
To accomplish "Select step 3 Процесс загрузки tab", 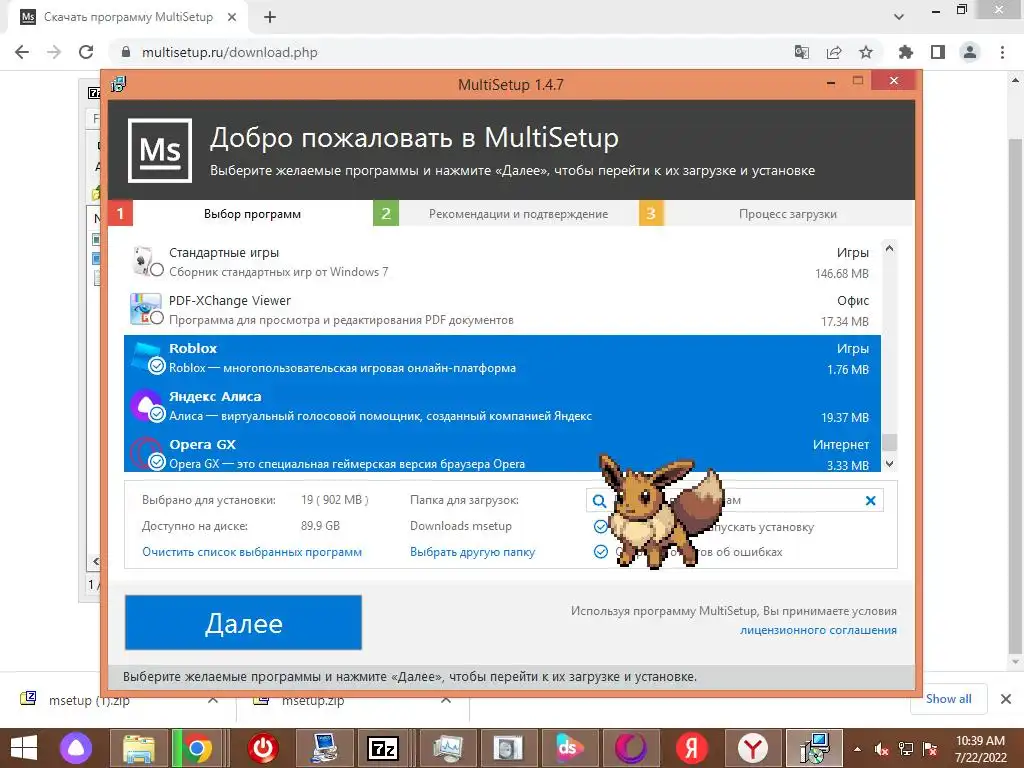I will click(776, 214).
